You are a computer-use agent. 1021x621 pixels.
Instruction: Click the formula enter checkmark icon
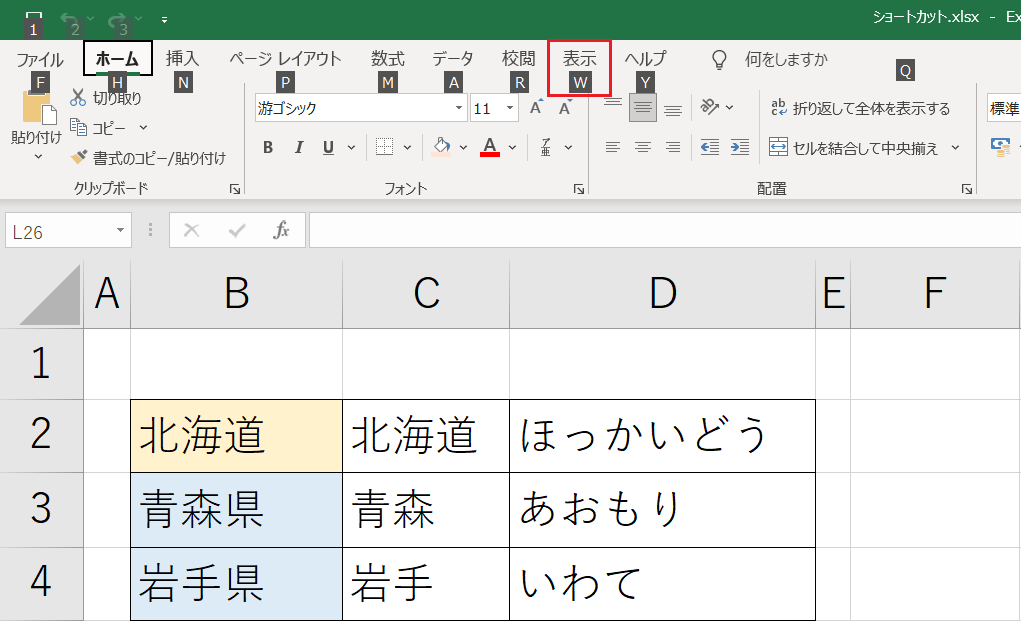coord(237,230)
